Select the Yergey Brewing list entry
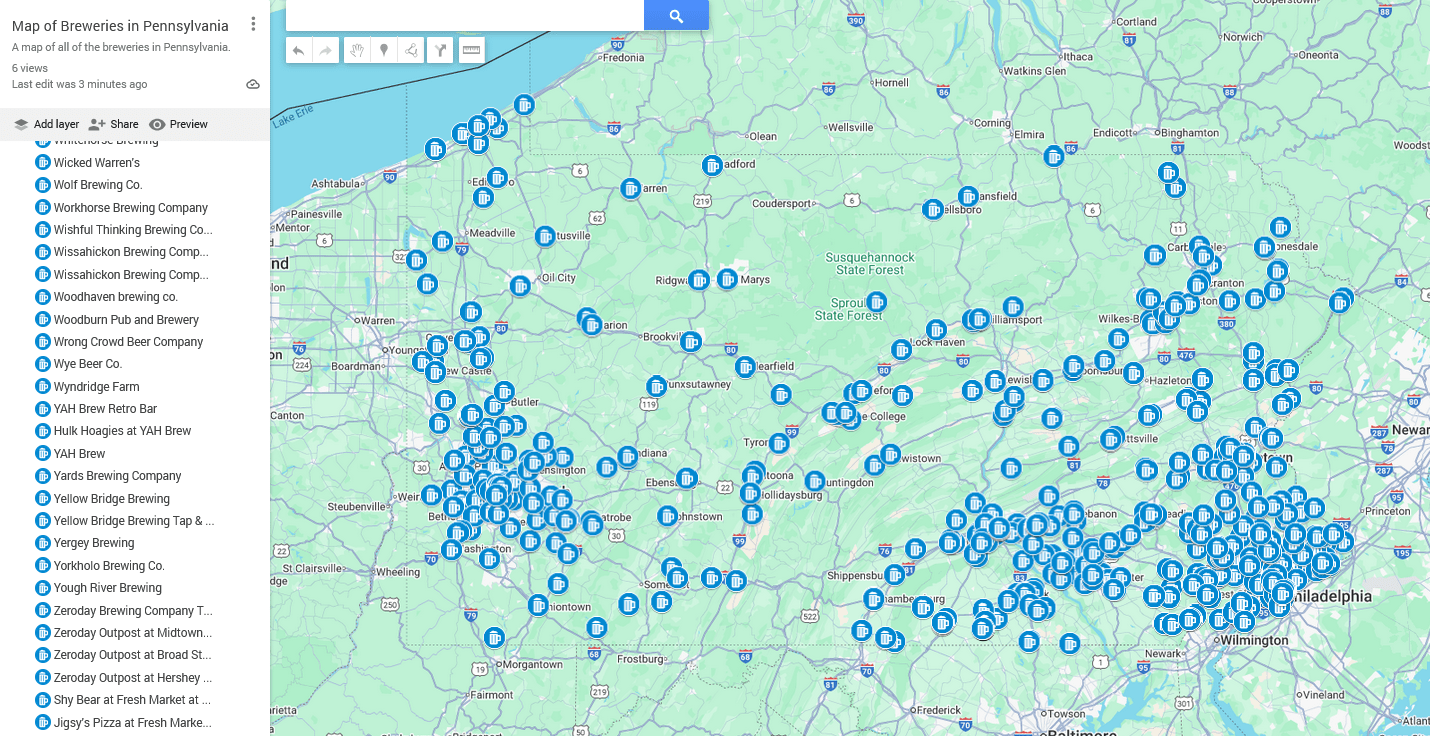This screenshot has width=1430, height=736. click(x=95, y=542)
